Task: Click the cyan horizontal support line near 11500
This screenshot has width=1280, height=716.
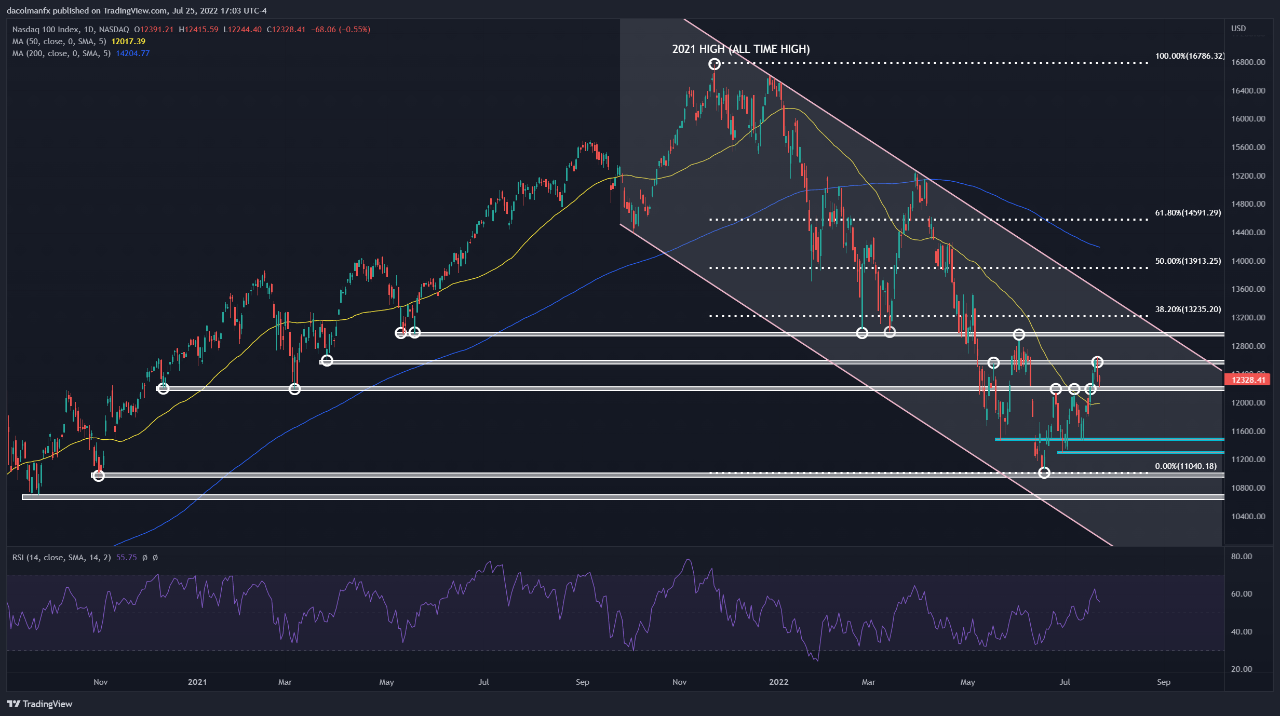Action: [x=1109, y=439]
